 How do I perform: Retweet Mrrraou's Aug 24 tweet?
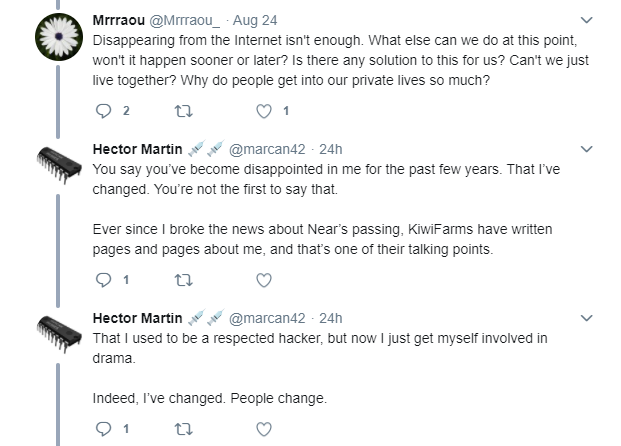coord(184,111)
